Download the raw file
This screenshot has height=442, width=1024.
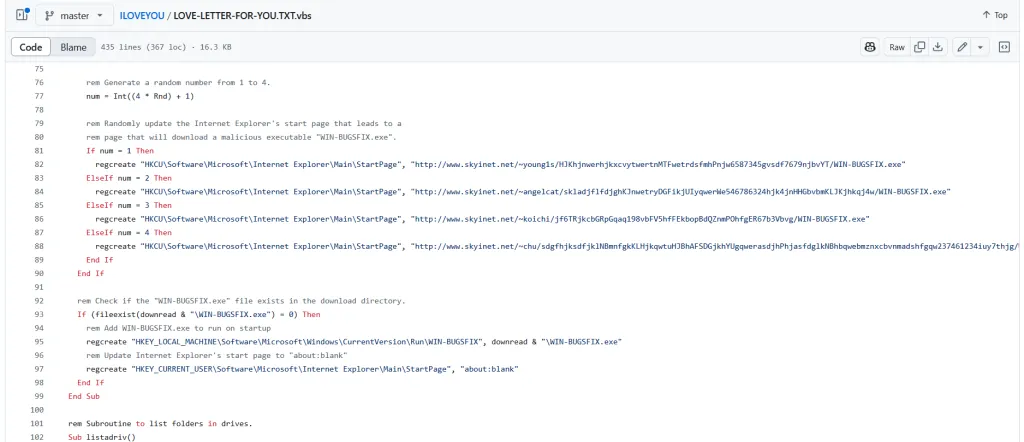938,47
